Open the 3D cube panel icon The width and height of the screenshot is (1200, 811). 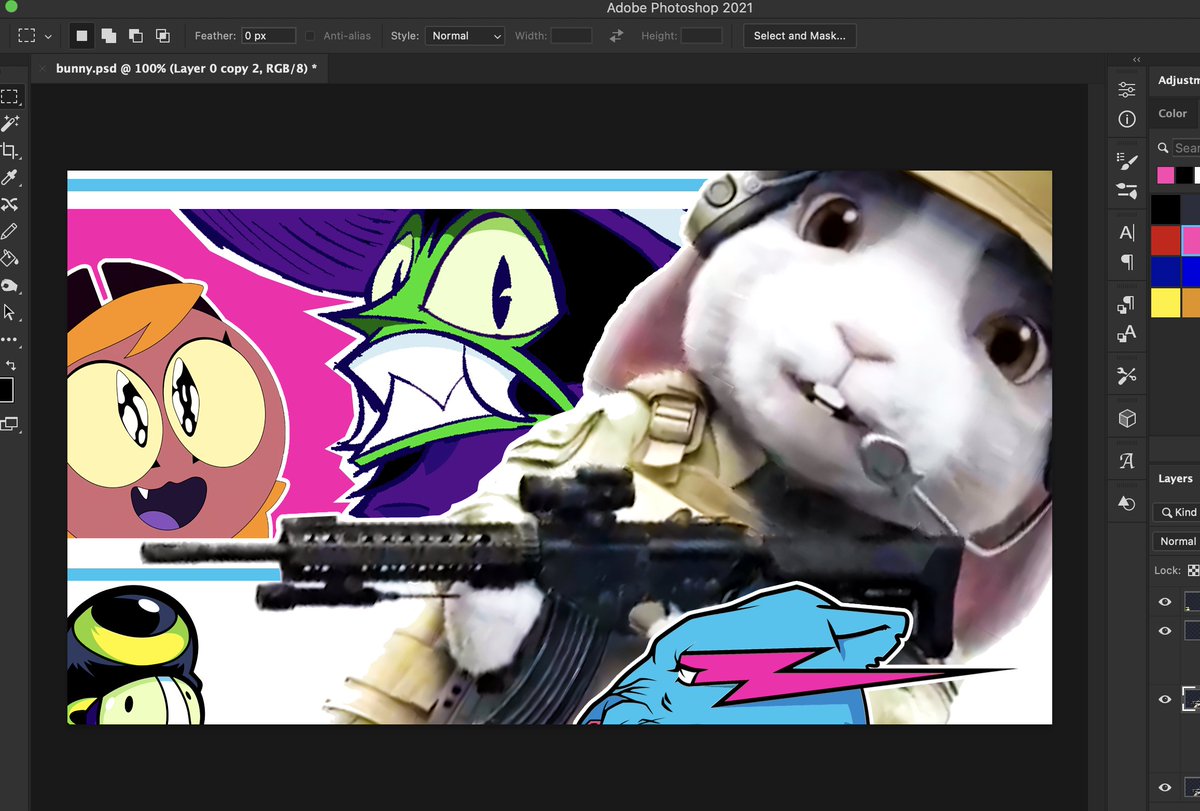[x=1127, y=418]
